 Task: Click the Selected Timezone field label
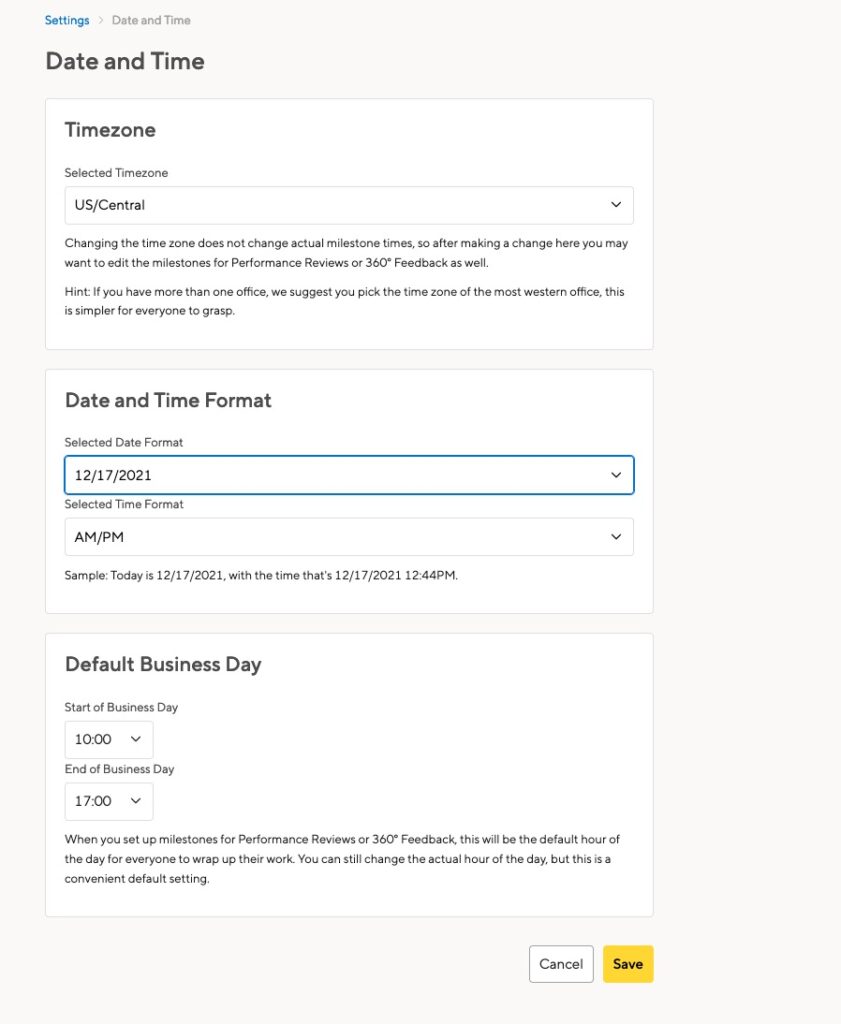pos(116,173)
